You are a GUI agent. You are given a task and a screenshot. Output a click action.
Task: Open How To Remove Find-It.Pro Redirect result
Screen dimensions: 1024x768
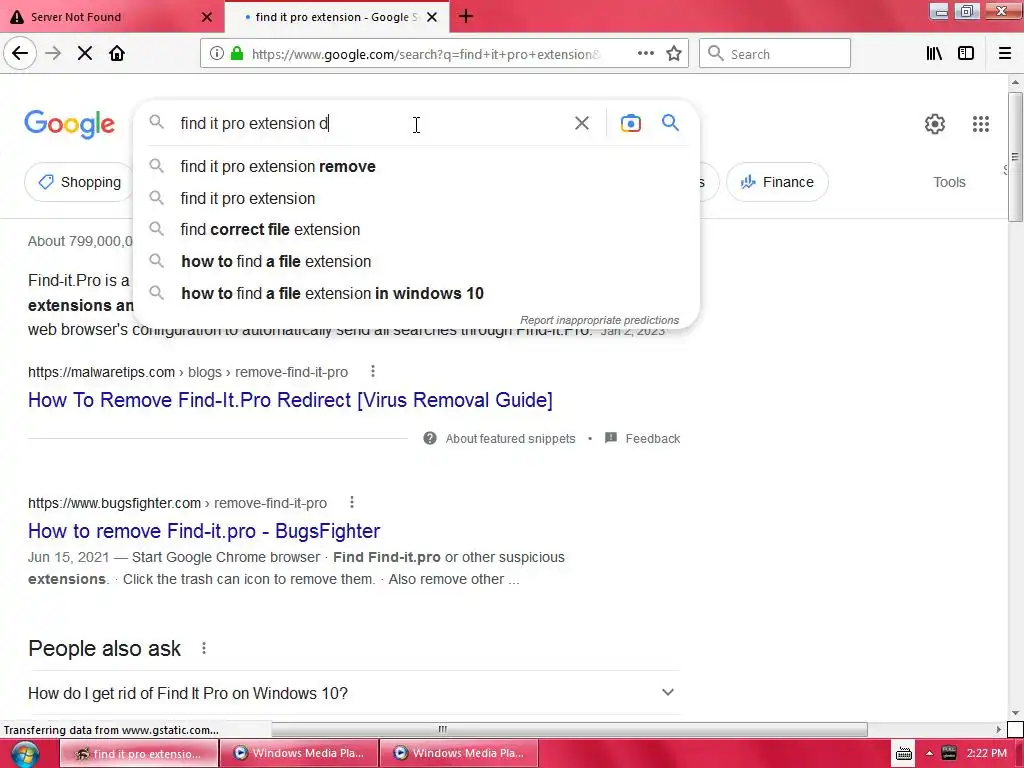pos(290,400)
